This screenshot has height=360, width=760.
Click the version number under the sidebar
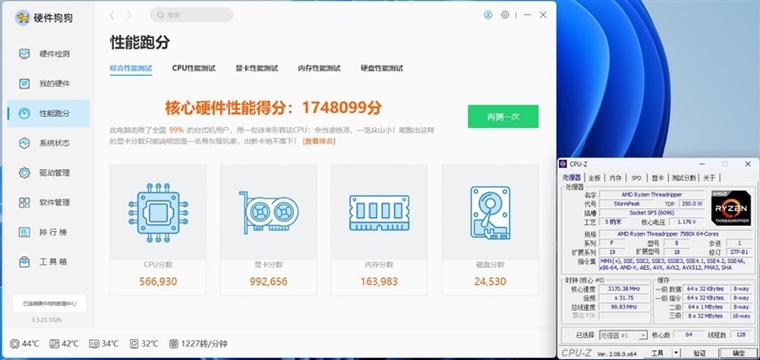coord(46,320)
